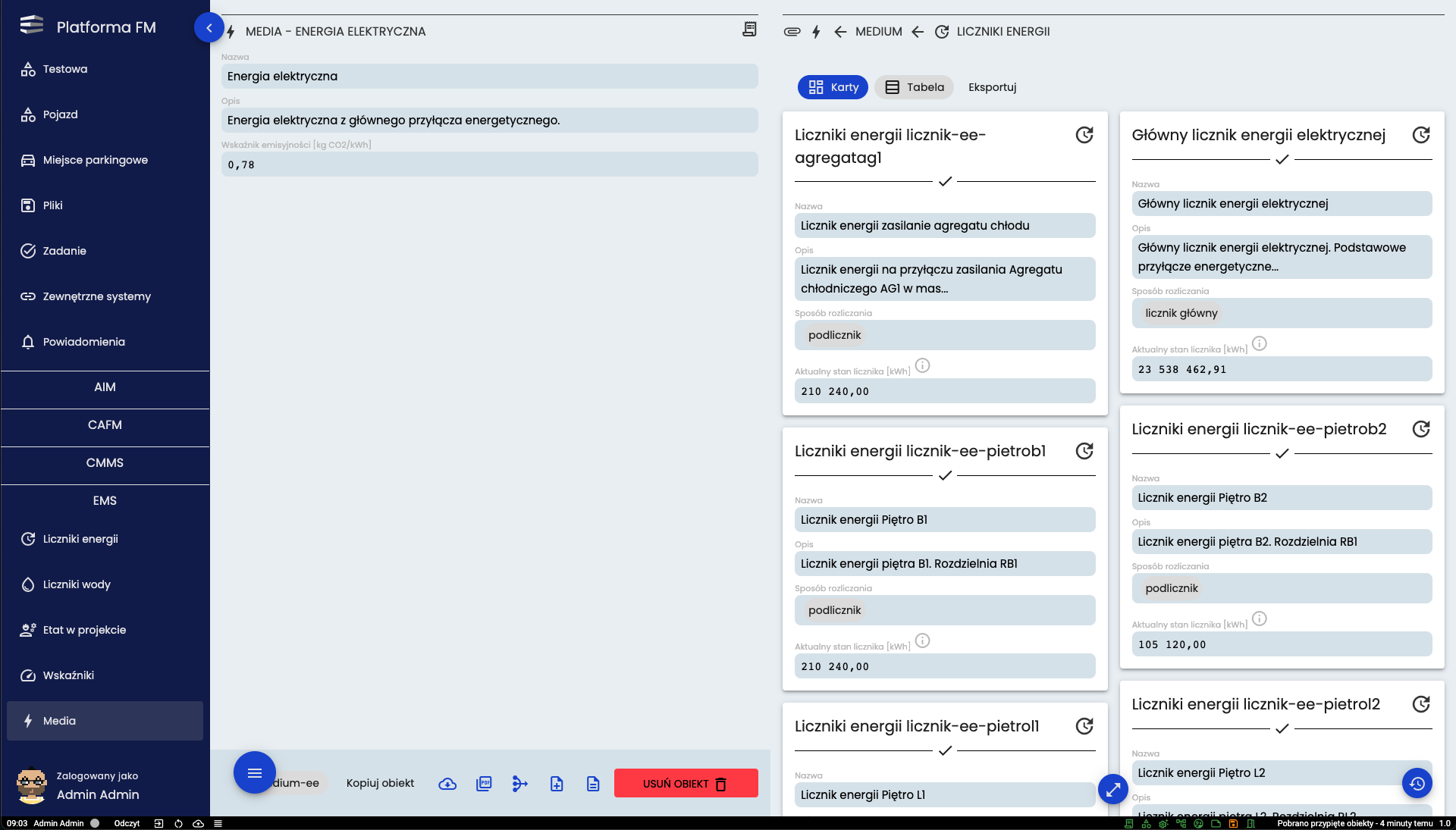The width and height of the screenshot is (1456, 830).
Task: Collapse the EMS section
Action: (x=105, y=501)
